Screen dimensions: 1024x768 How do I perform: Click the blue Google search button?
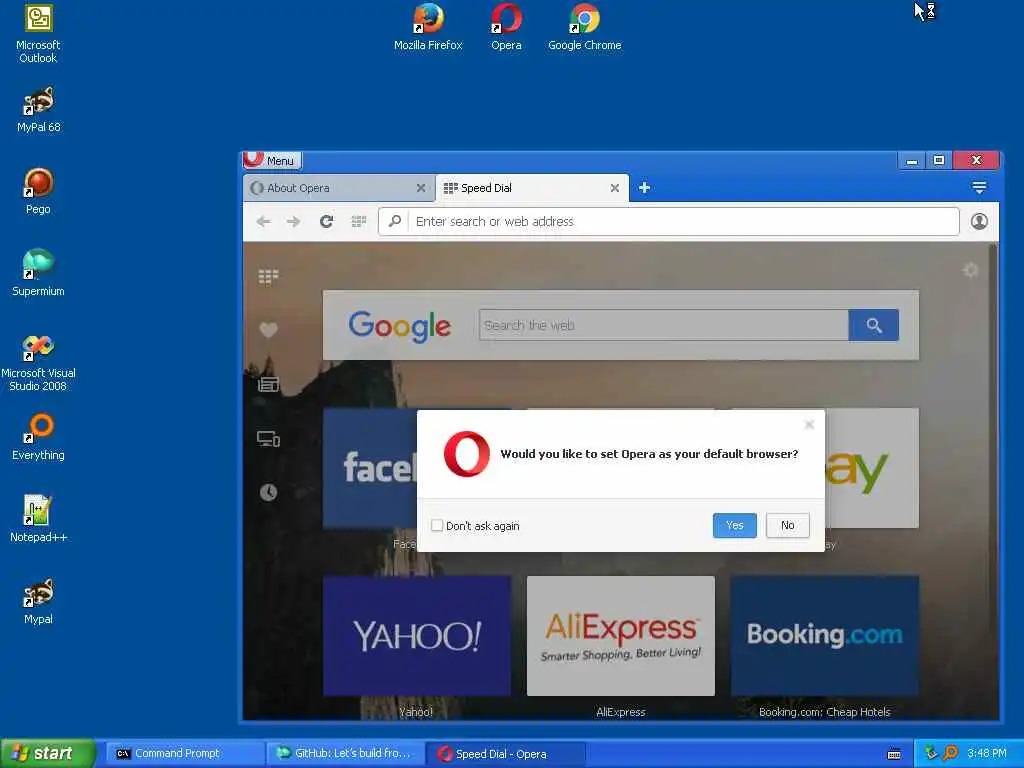[x=874, y=325]
